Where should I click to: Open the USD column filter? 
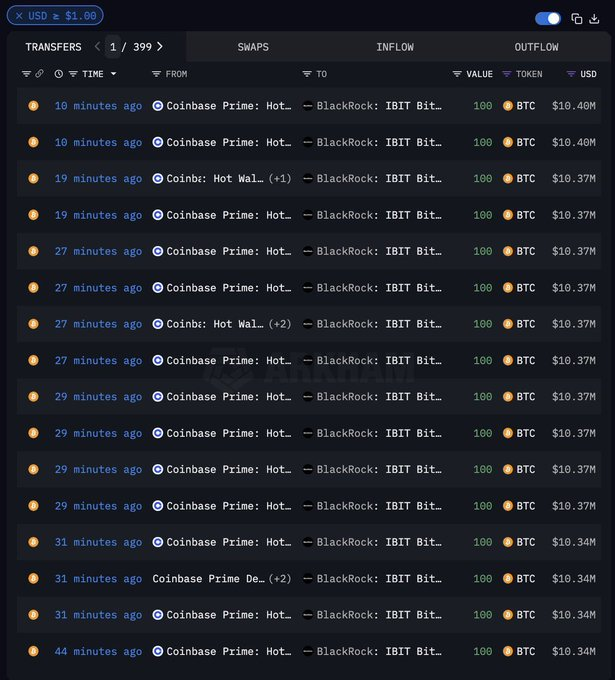(x=571, y=74)
